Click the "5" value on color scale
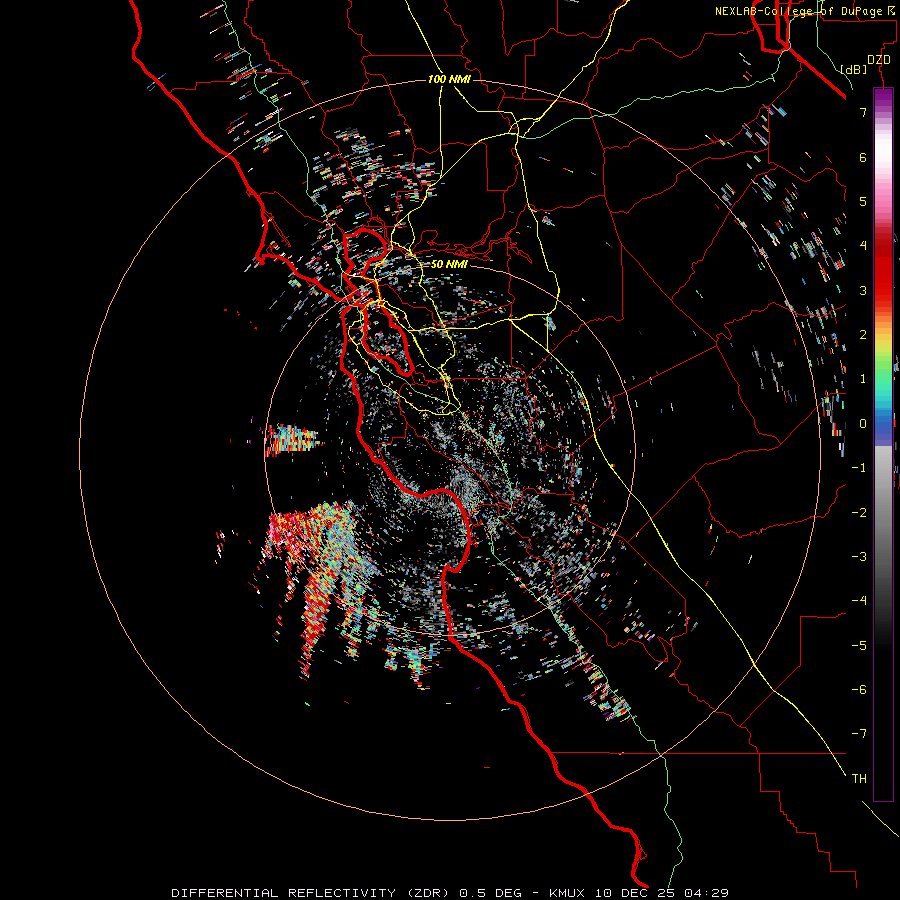The height and width of the screenshot is (900, 900). (x=863, y=201)
